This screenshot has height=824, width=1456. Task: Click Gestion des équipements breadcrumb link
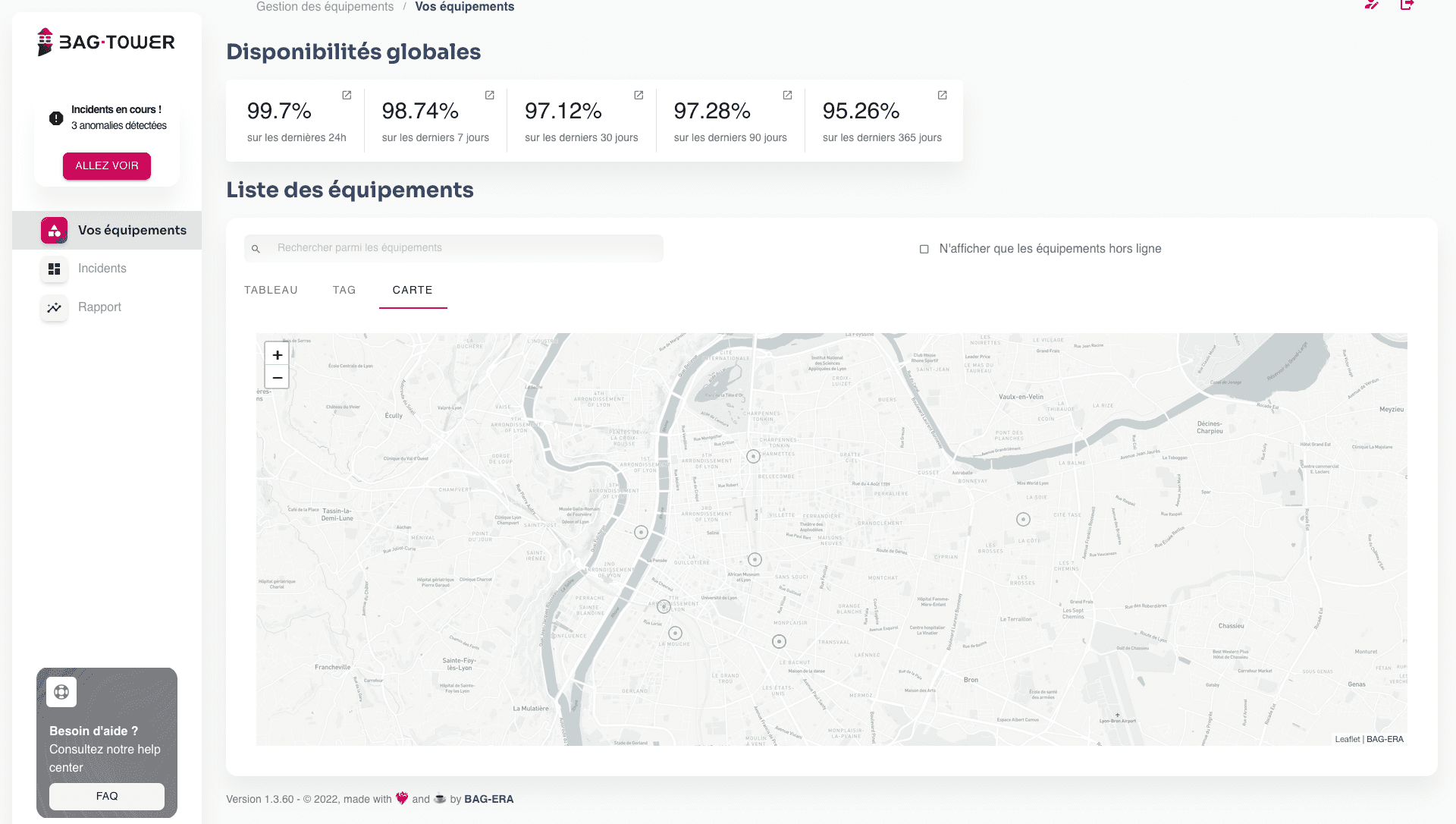[325, 7]
